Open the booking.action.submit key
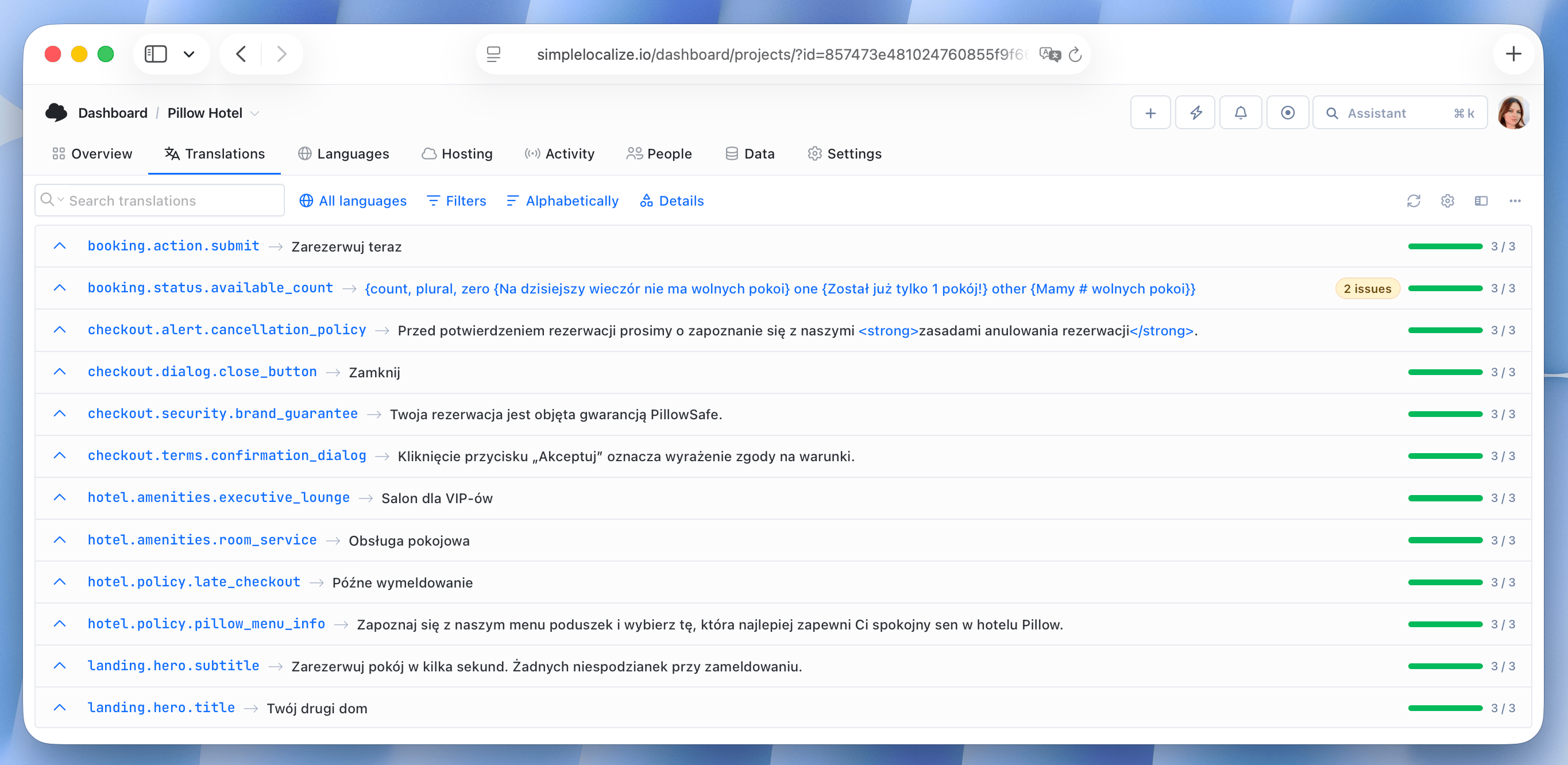The image size is (1568, 765). click(x=173, y=246)
